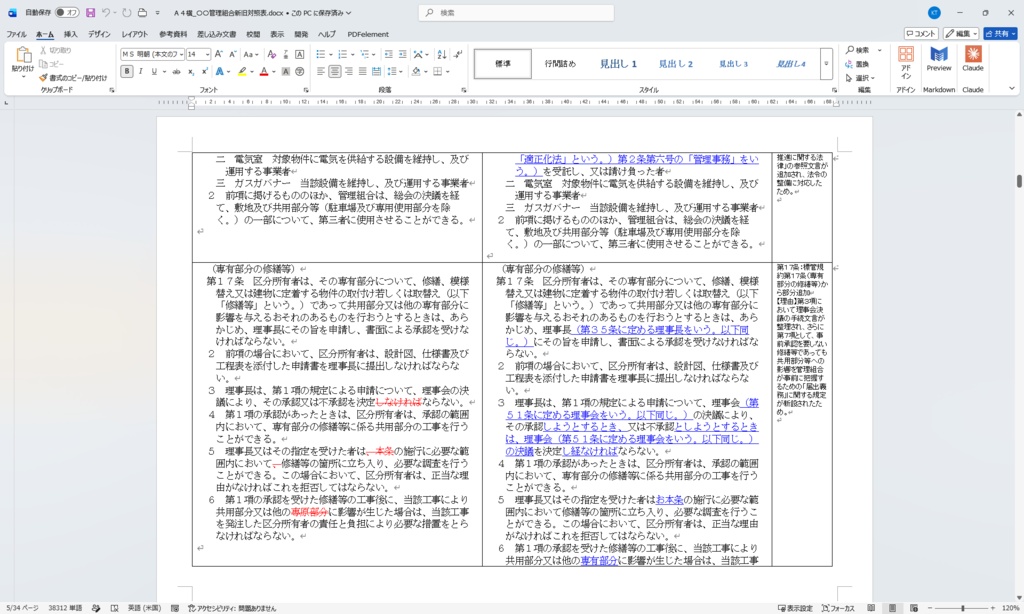The width and height of the screenshot is (1024, 614).
Task: Click the clear all formatting icon
Action: pyautogui.click(x=272, y=54)
